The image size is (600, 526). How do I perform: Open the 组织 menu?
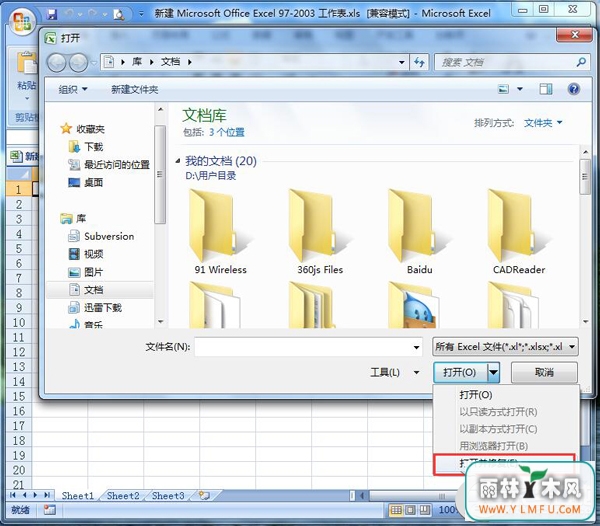pos(73,90)
